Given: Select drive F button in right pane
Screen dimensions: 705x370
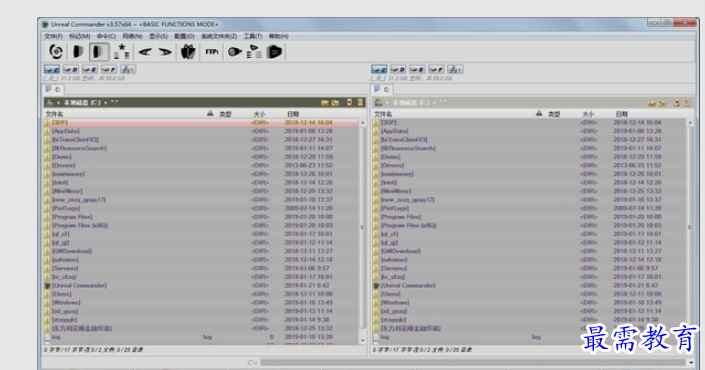Looking at the screenshot, I should coord(436,69).
